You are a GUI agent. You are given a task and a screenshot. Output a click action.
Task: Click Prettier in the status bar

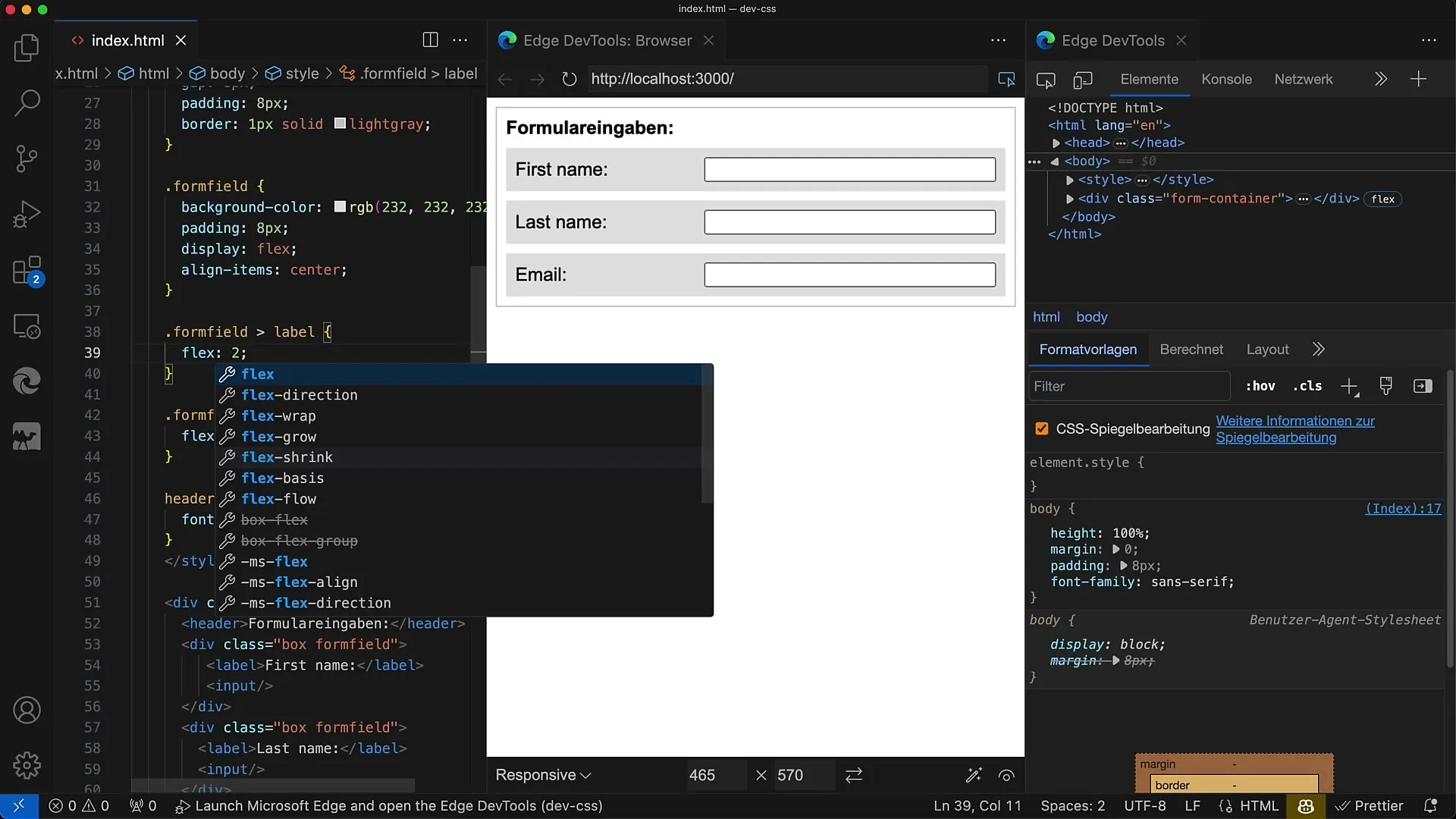1370,805
